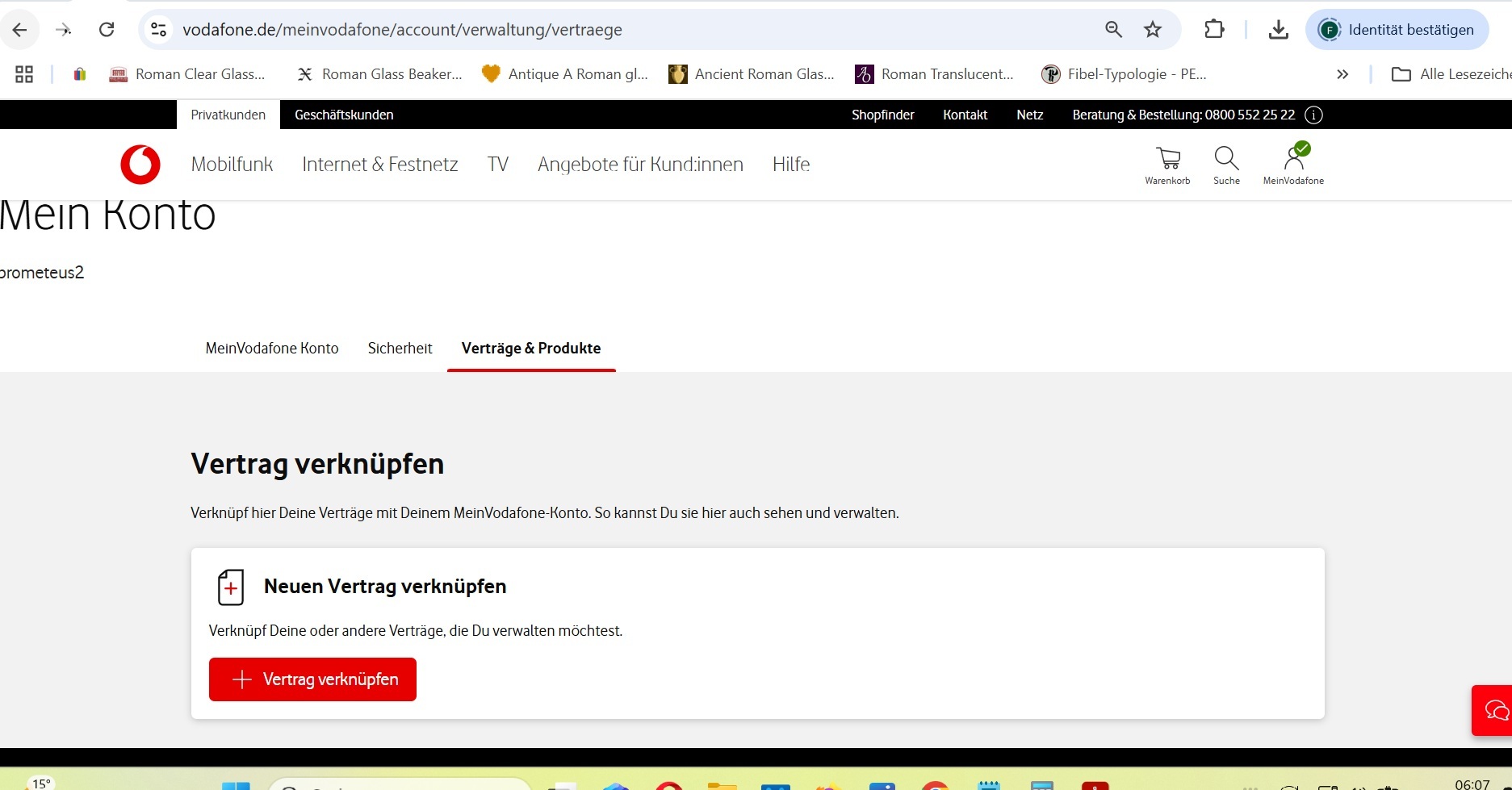Viewport: 1512px width, 790px height.
Task: Open the Kontakt link
Action: coord(965,115)
